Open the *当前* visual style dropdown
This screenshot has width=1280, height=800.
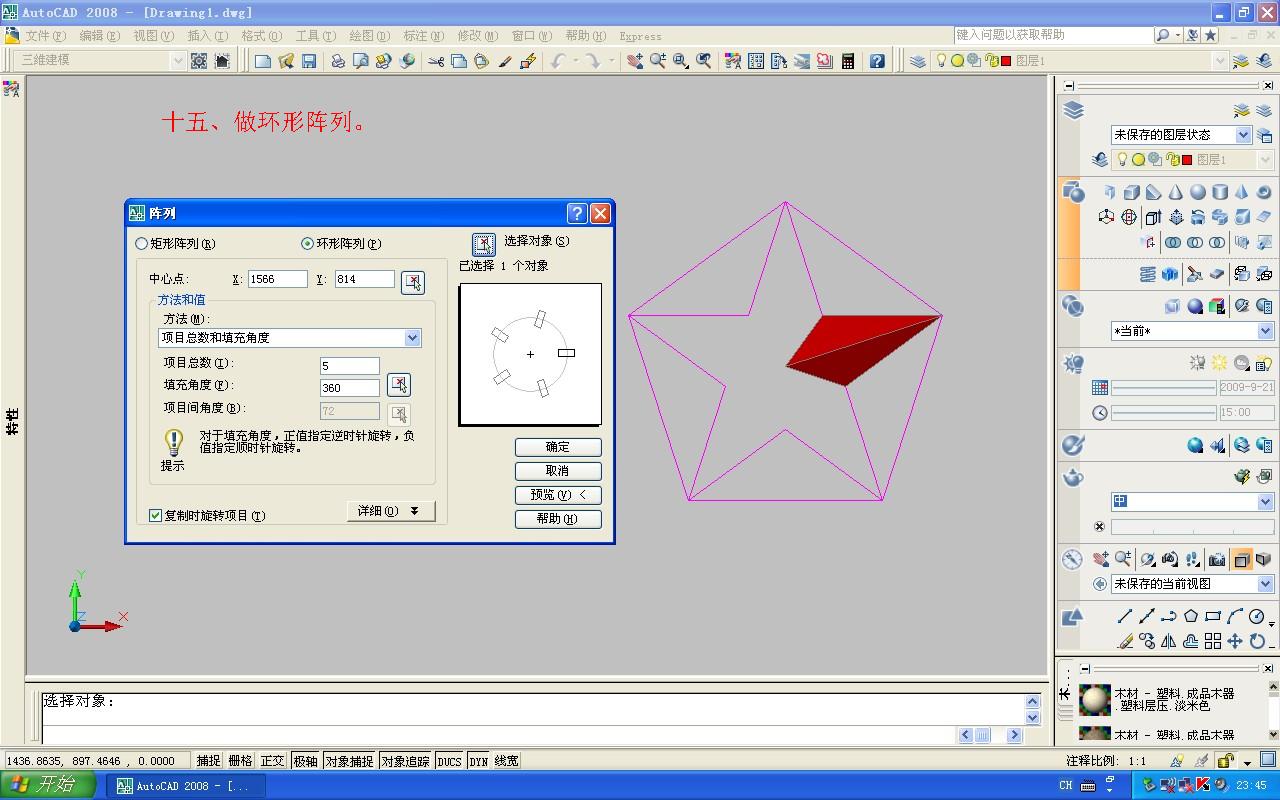pyautogui.click(x=1192, y=331)
